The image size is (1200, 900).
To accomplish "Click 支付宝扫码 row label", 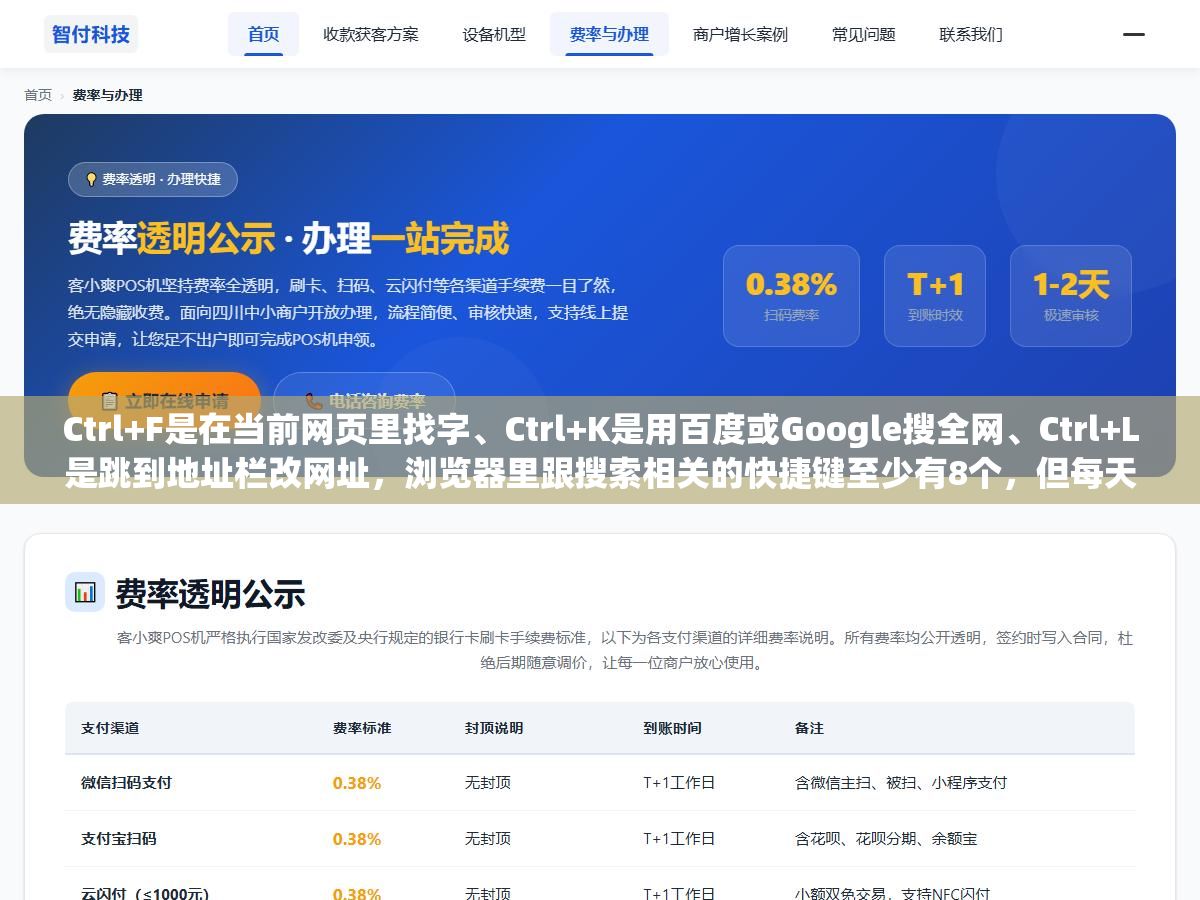I will (119, 839).
